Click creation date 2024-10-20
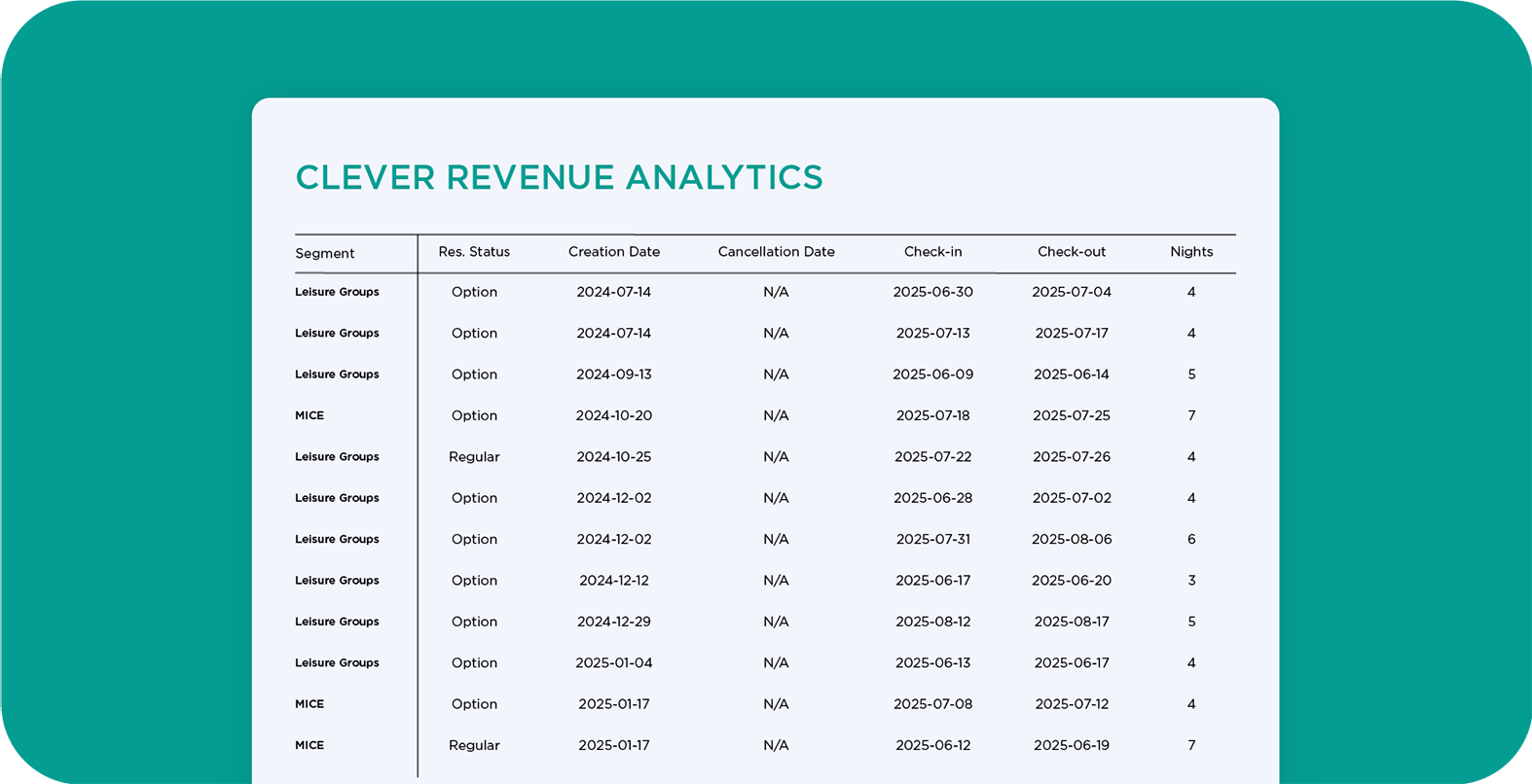The image size is (1532, 784). pyautogui.click(x=614, y=415)
